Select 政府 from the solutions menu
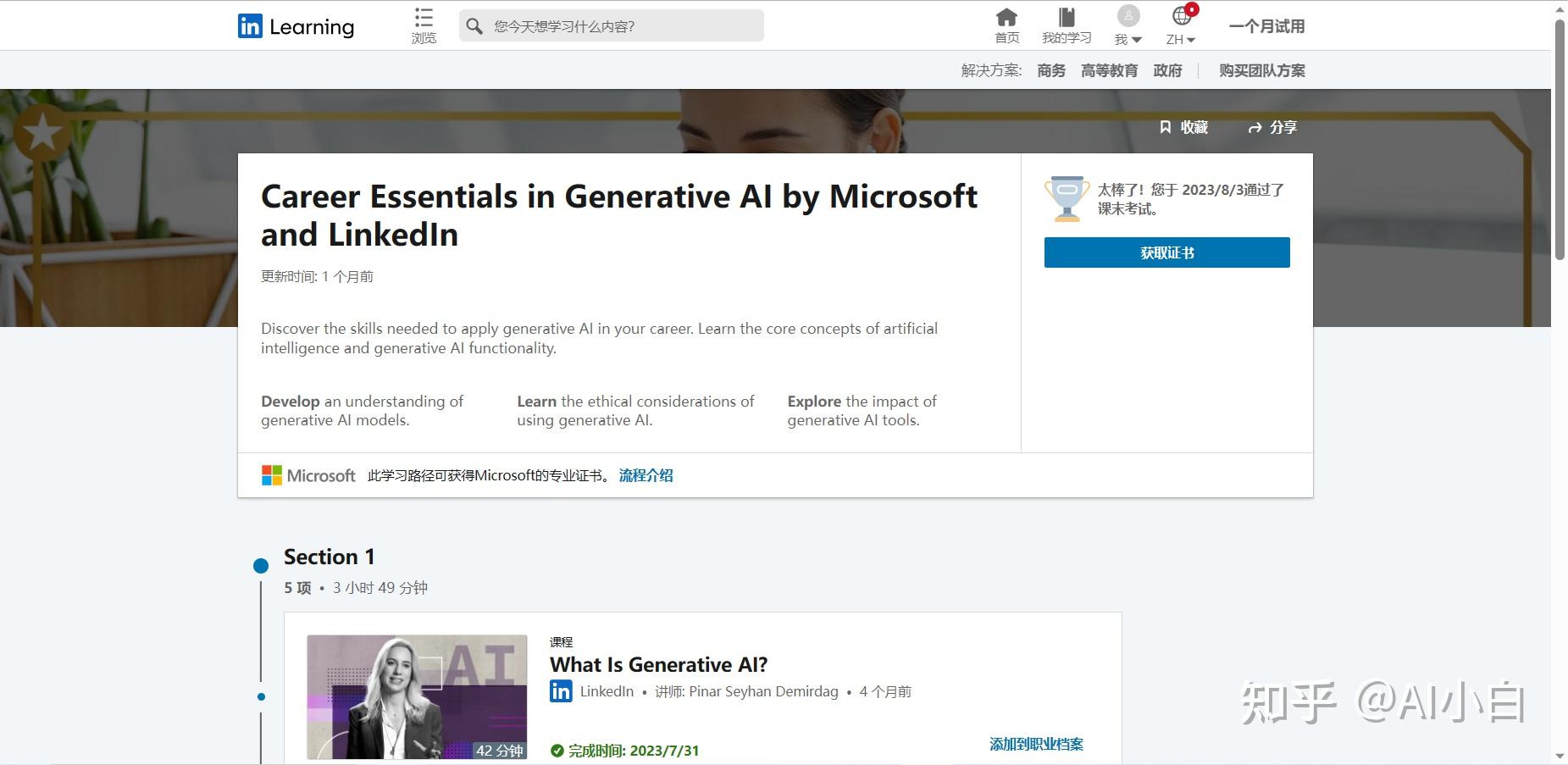Viewport: 1568px width, 765px height. [x=1168, y=70]
